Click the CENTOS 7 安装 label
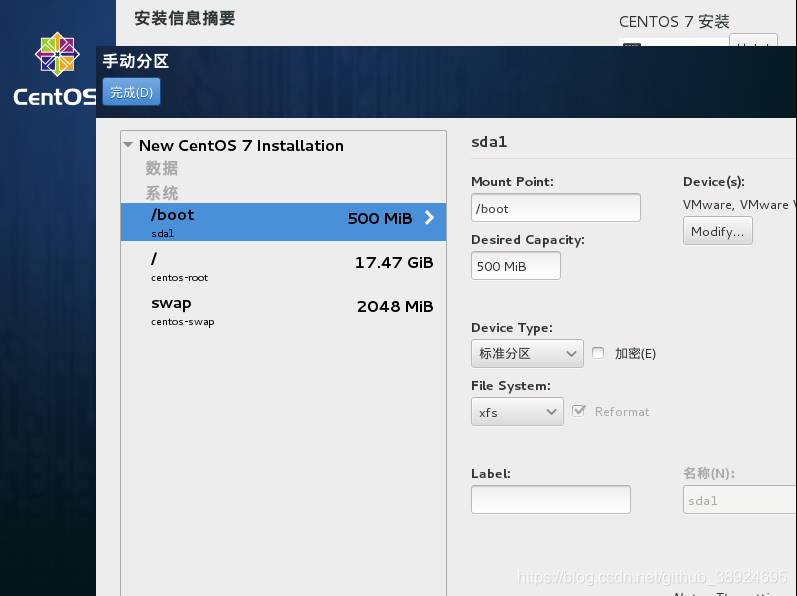797x596 pixels. click(x=674, y=21)
